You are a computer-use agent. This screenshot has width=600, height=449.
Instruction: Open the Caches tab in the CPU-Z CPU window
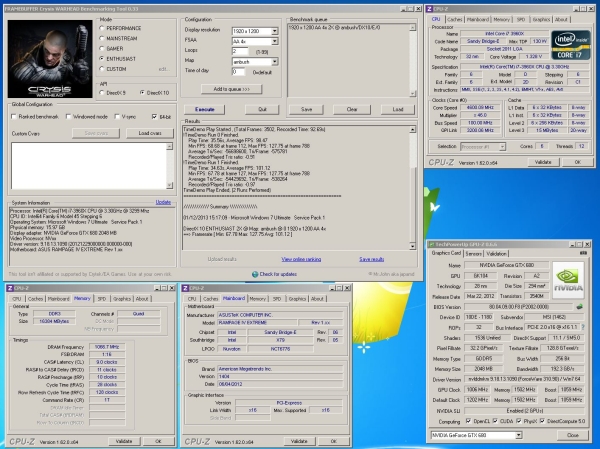tap(454, 19)
